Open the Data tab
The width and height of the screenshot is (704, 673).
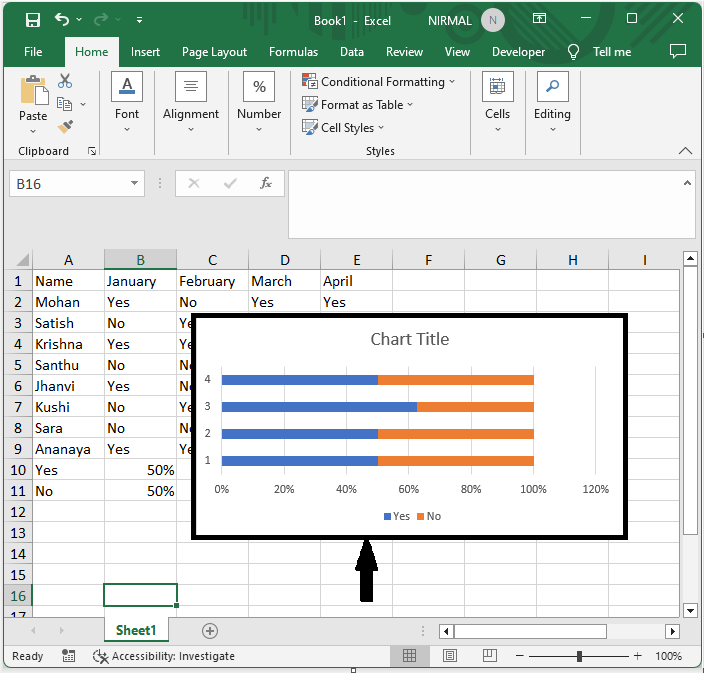352,52
